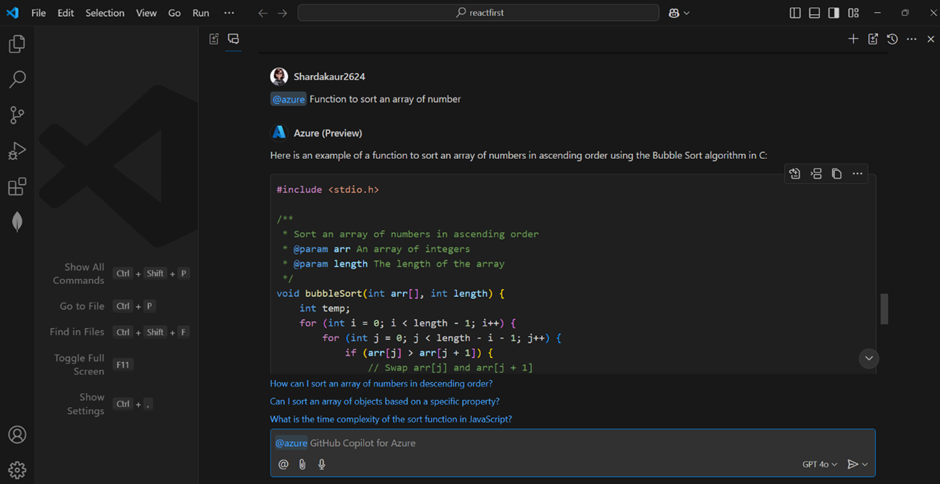Open Customize Layout icon
The height and width of the screenshot is (484, 940).
pos(854,13)
